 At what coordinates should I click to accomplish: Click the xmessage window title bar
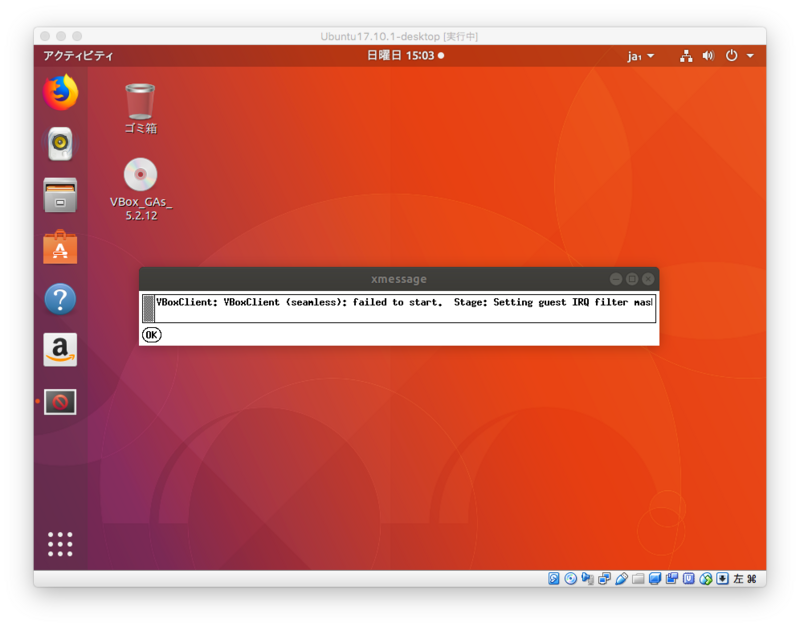click(399, 279)
